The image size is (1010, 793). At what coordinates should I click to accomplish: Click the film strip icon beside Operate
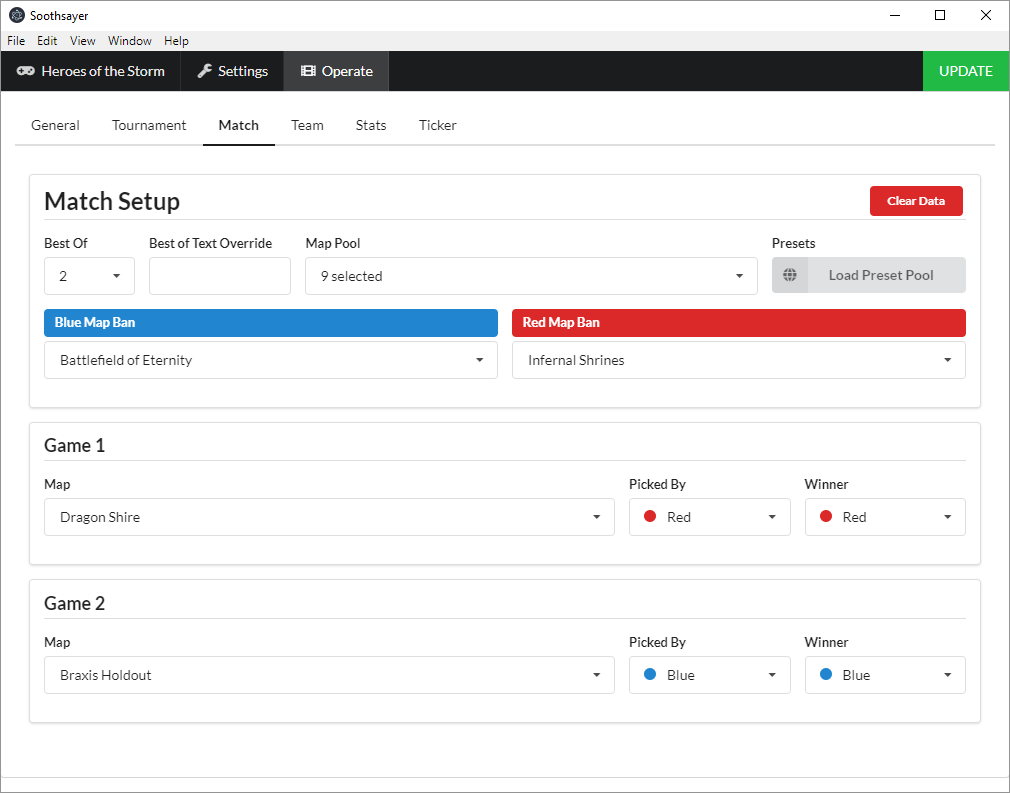coord(308,71)
